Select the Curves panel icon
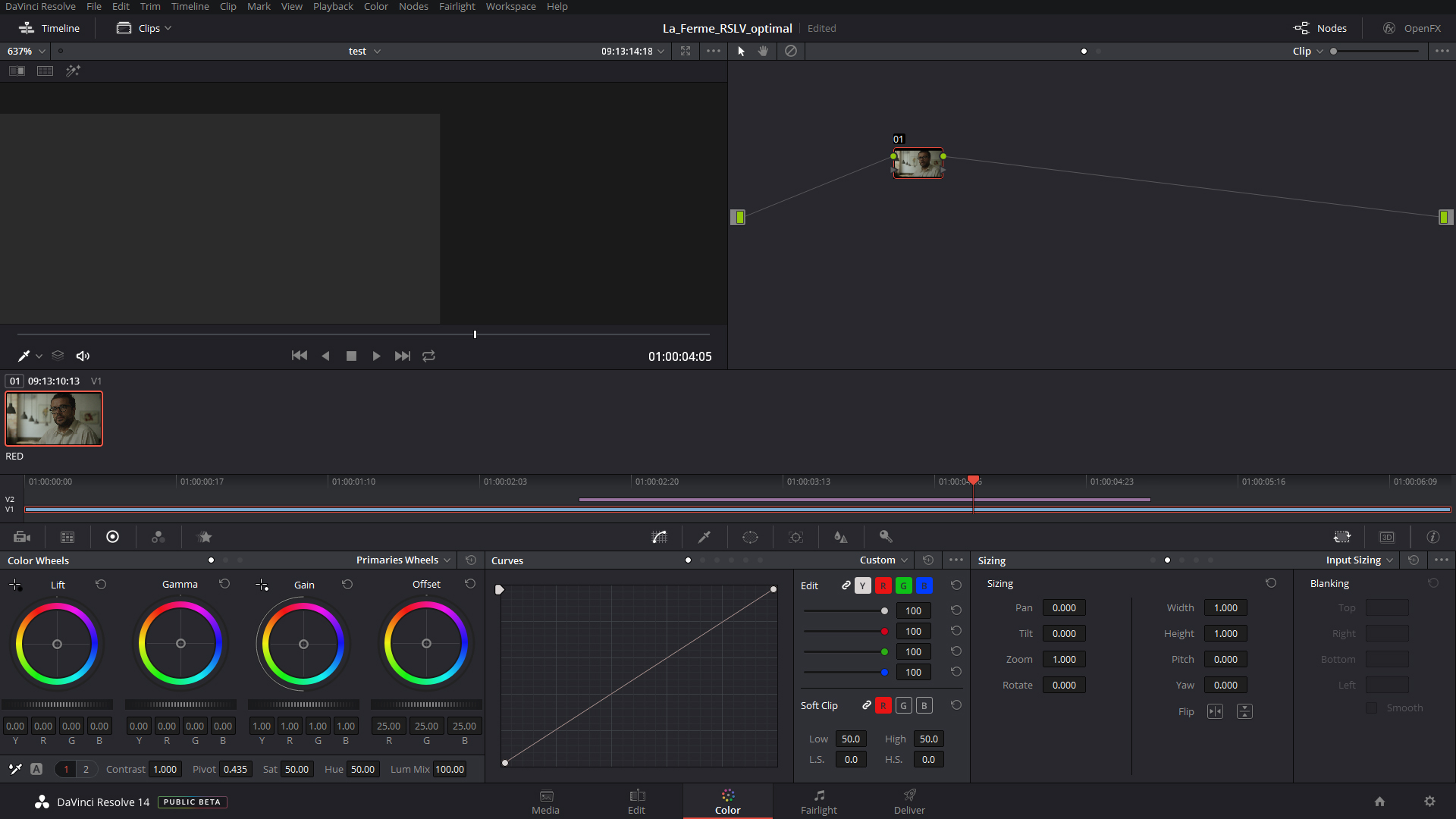This screenshot has height=819, width=1456. [658, 537]
